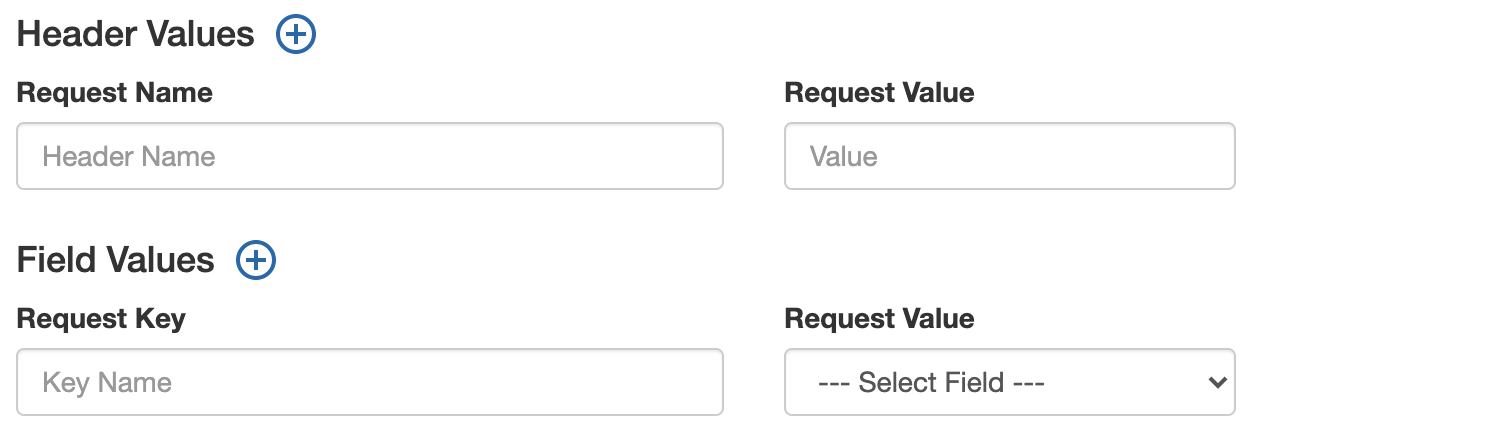This screenshot has width=1504, height=430.
Task: Click into the header Value text box
Action: [1010, 156]
